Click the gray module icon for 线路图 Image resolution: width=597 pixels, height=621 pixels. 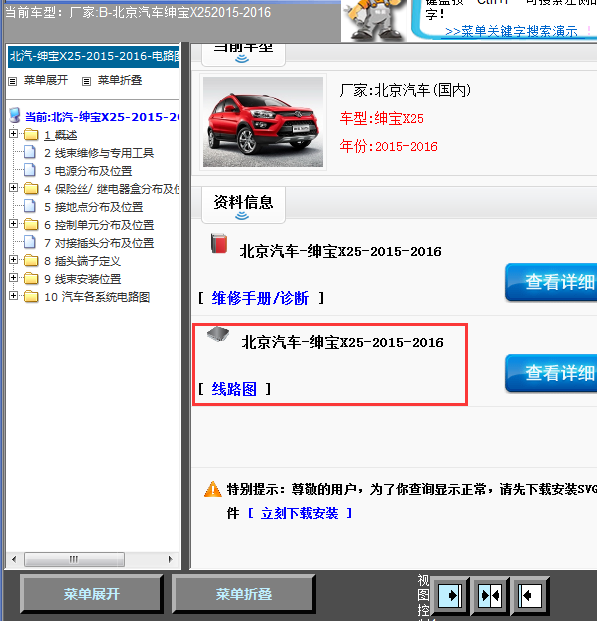pos(218,334)
